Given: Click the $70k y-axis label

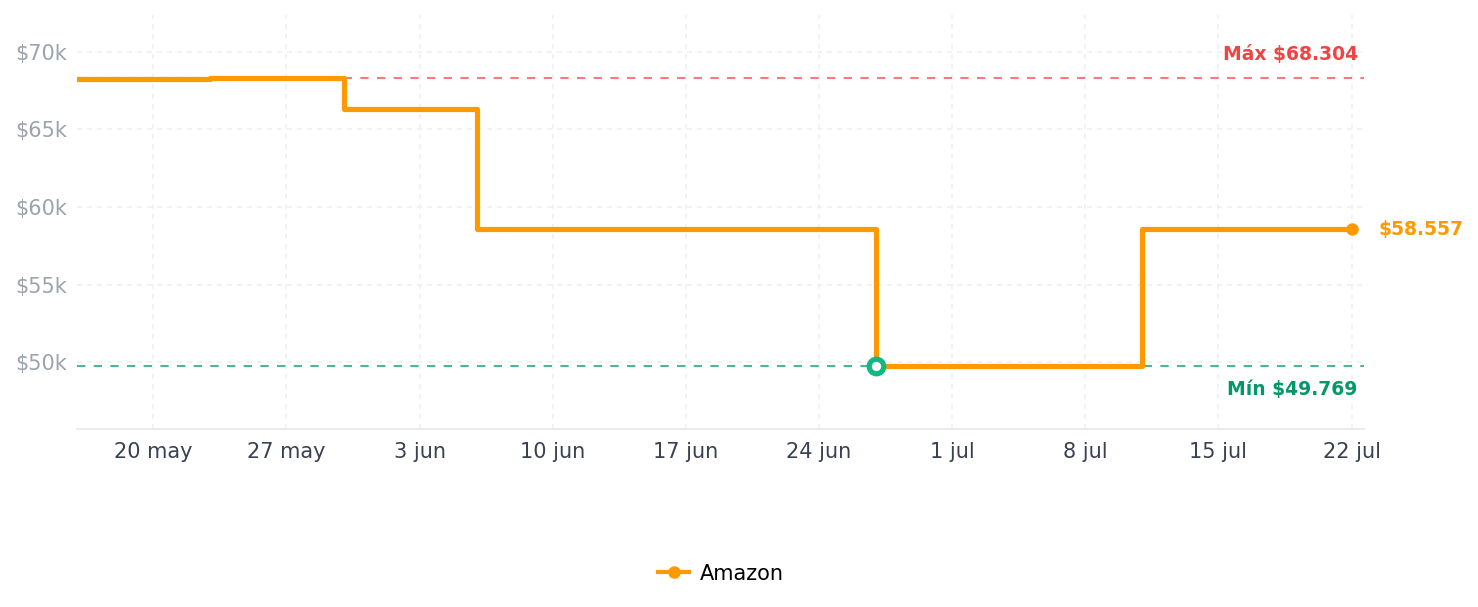Looking at the screenshot, I should point(41,53).
